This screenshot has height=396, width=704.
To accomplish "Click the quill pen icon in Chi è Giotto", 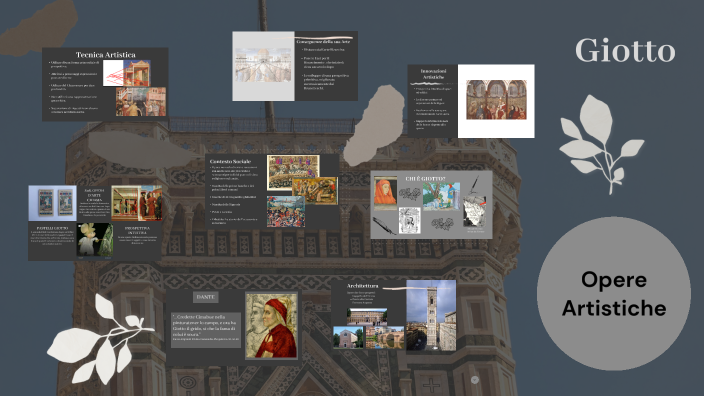I will 475,185.
